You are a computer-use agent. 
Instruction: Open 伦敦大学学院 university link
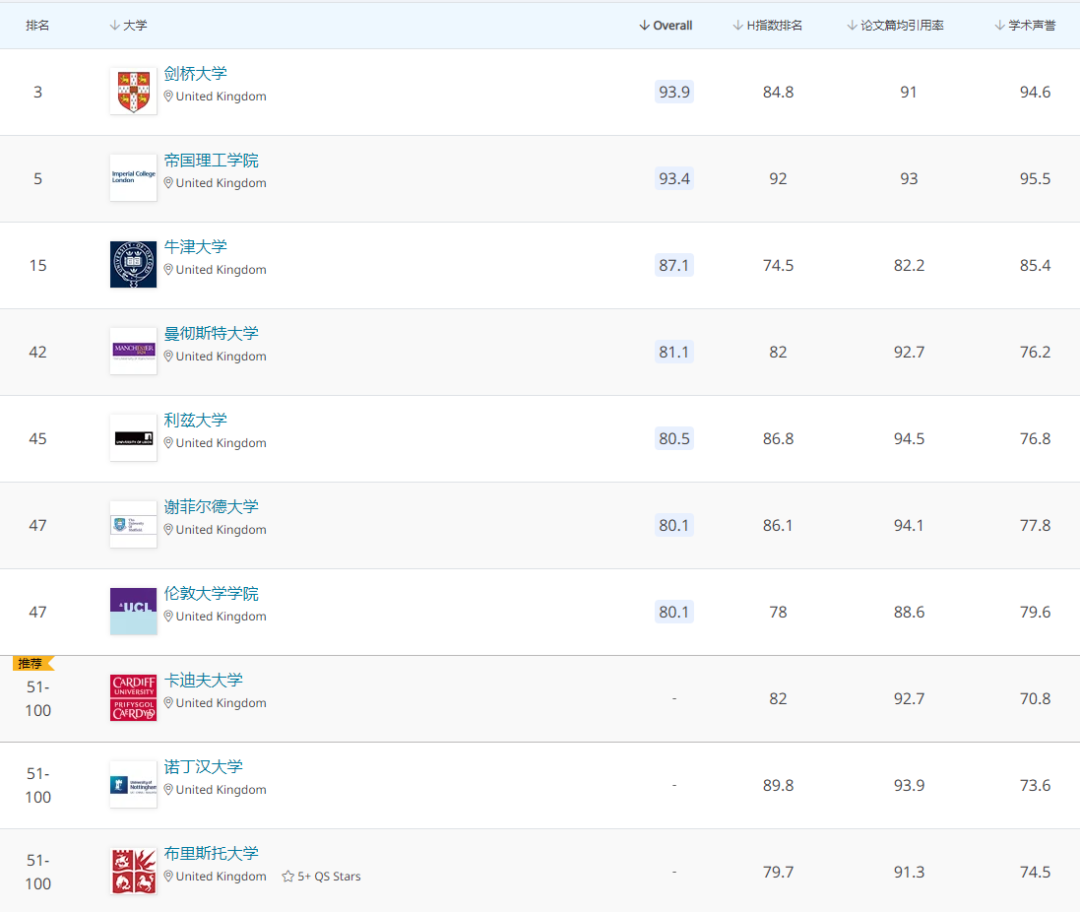click(x=211, y=594)
